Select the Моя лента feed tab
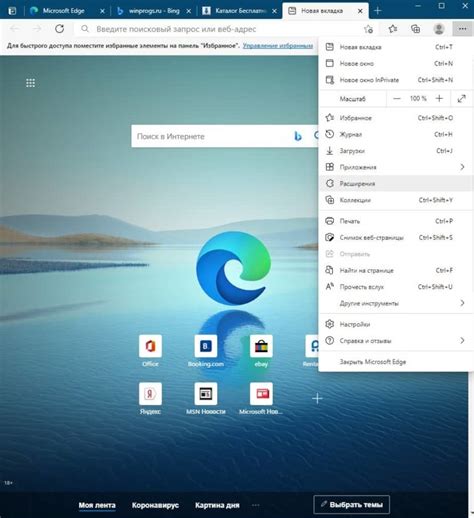The image size is (474, 518). pyautogui.click(x=97, y=505)
